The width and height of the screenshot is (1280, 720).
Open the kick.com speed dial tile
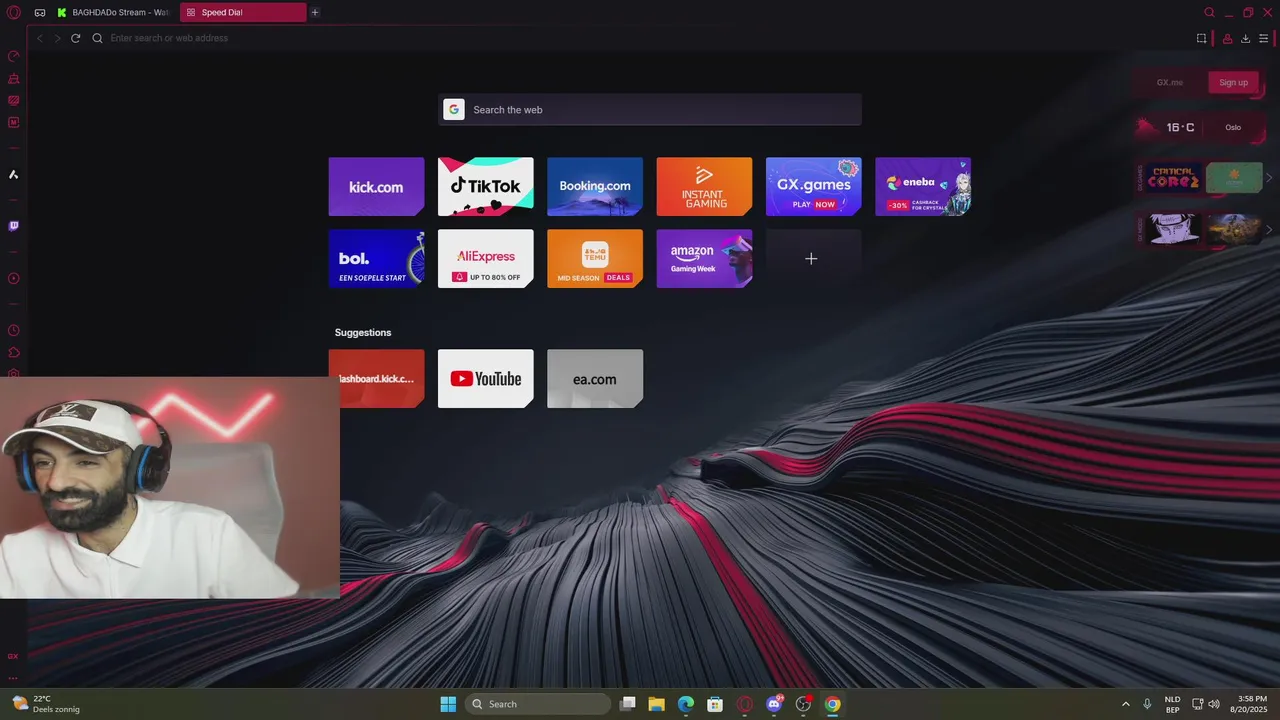click(376, 186)
